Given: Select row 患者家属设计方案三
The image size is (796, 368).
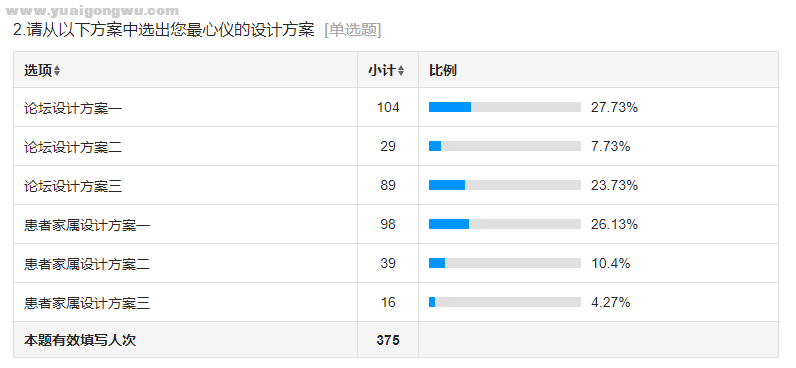Looking at the screenshot, I should [396, 302].
